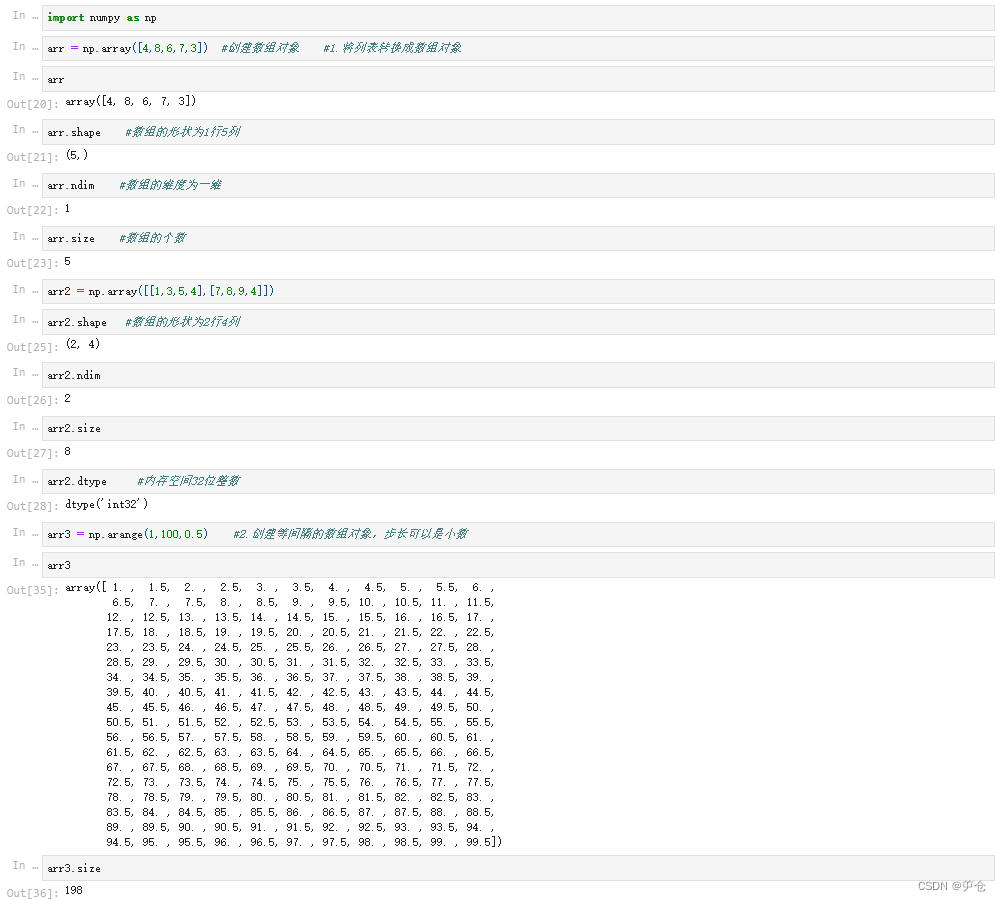Click the In prompt next to arr.shape cell

coord(18,131)
